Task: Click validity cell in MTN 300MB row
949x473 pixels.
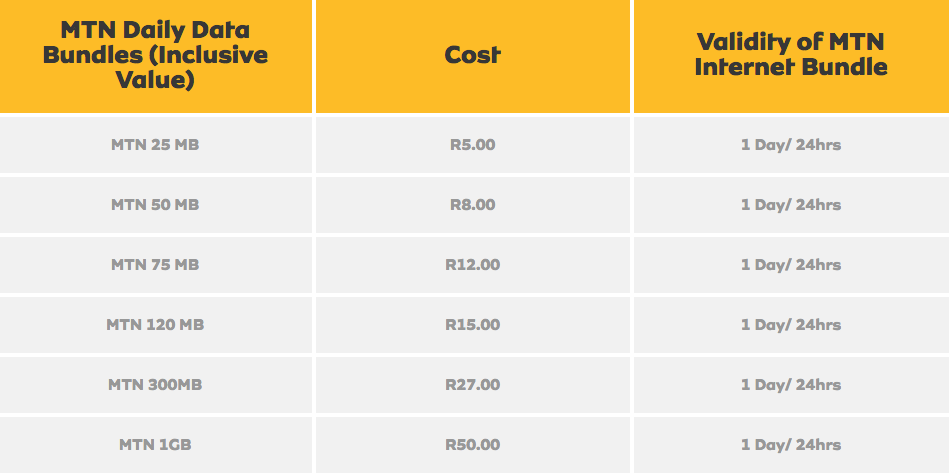Action: 791,384
